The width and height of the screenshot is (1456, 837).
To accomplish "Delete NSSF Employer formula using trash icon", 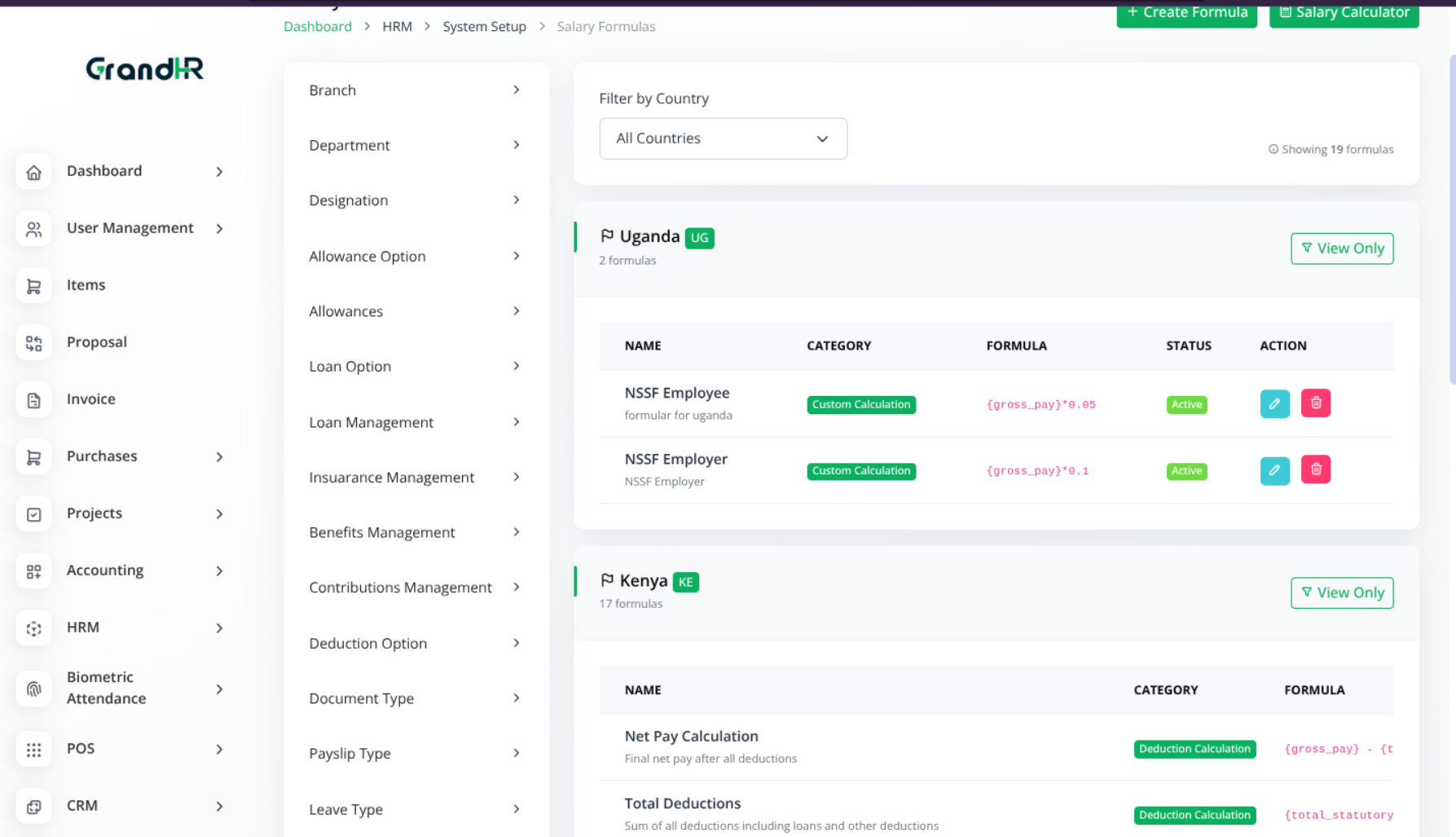I will pyautogui.click(x=1315, y=469).
